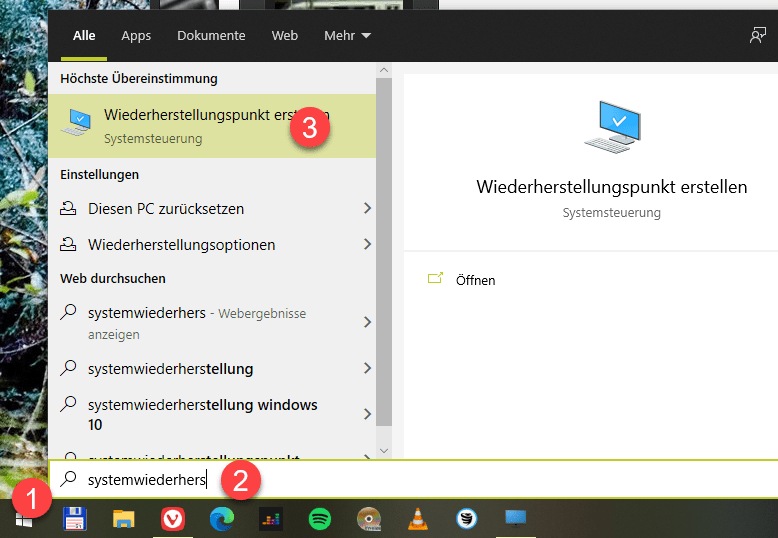778x538 pixels.
Task: Click Öffnen in the preview pane
Action: [x=475, y=280]
